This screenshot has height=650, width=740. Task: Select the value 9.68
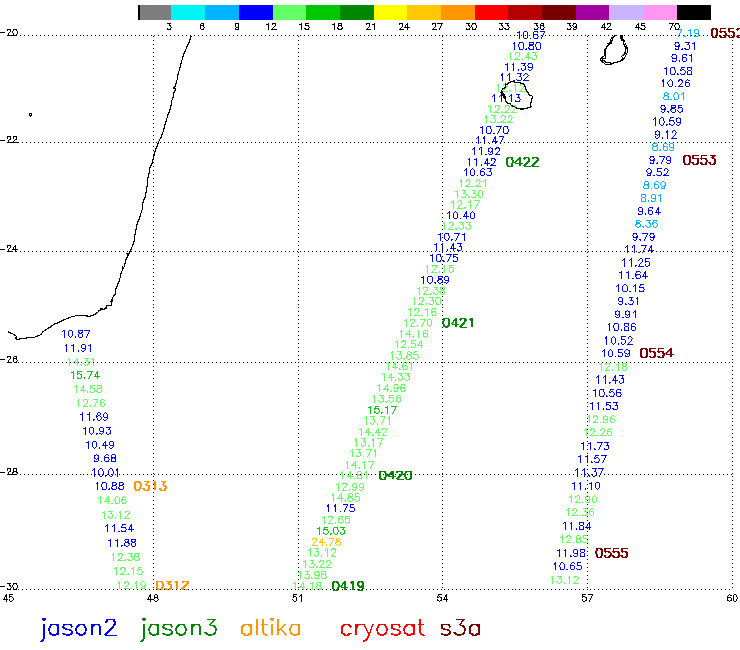click(105, 458)
